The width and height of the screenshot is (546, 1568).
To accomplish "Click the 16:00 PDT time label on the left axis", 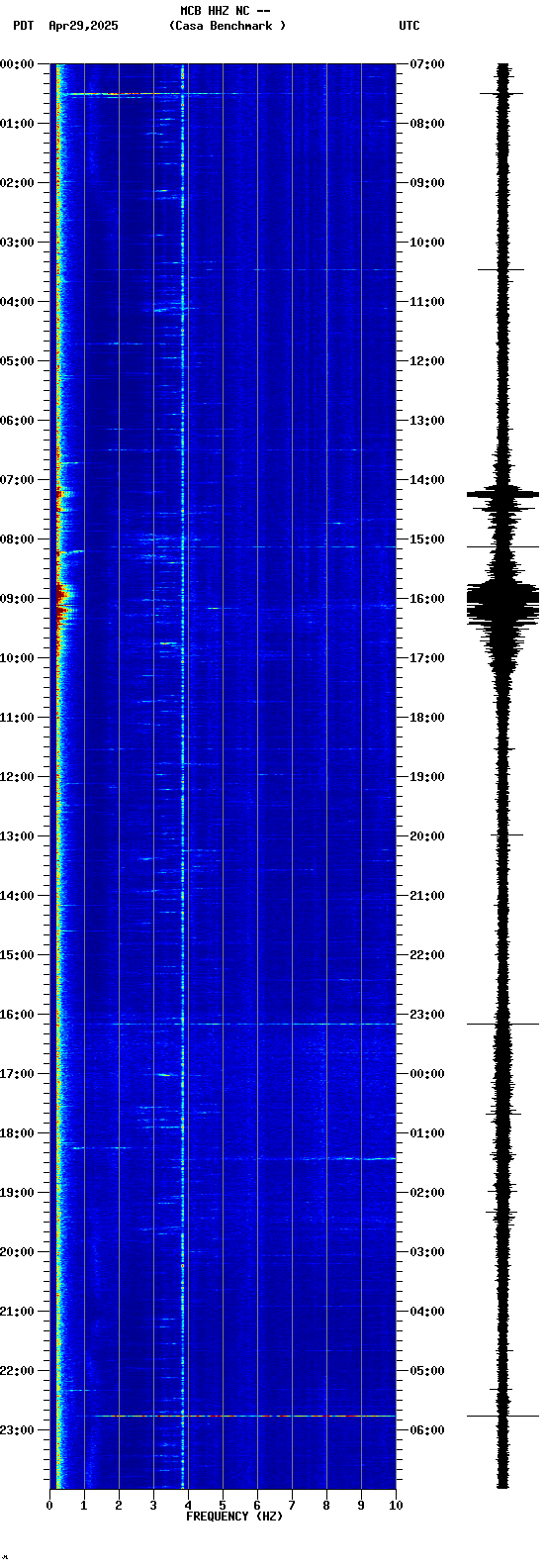I will pos(18,1015).
